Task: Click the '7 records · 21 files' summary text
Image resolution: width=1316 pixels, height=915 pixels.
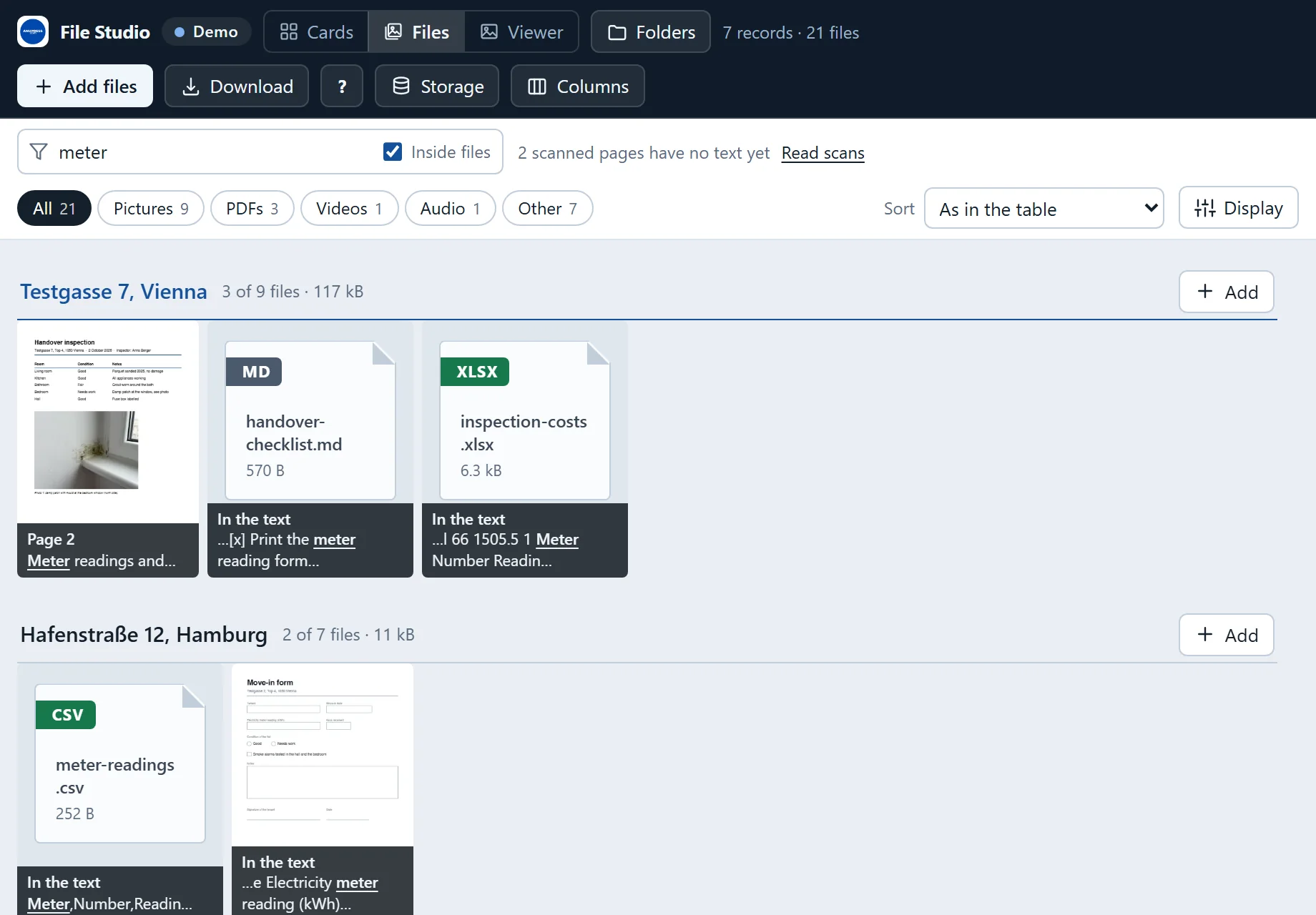Action: [x=791, y=32]
